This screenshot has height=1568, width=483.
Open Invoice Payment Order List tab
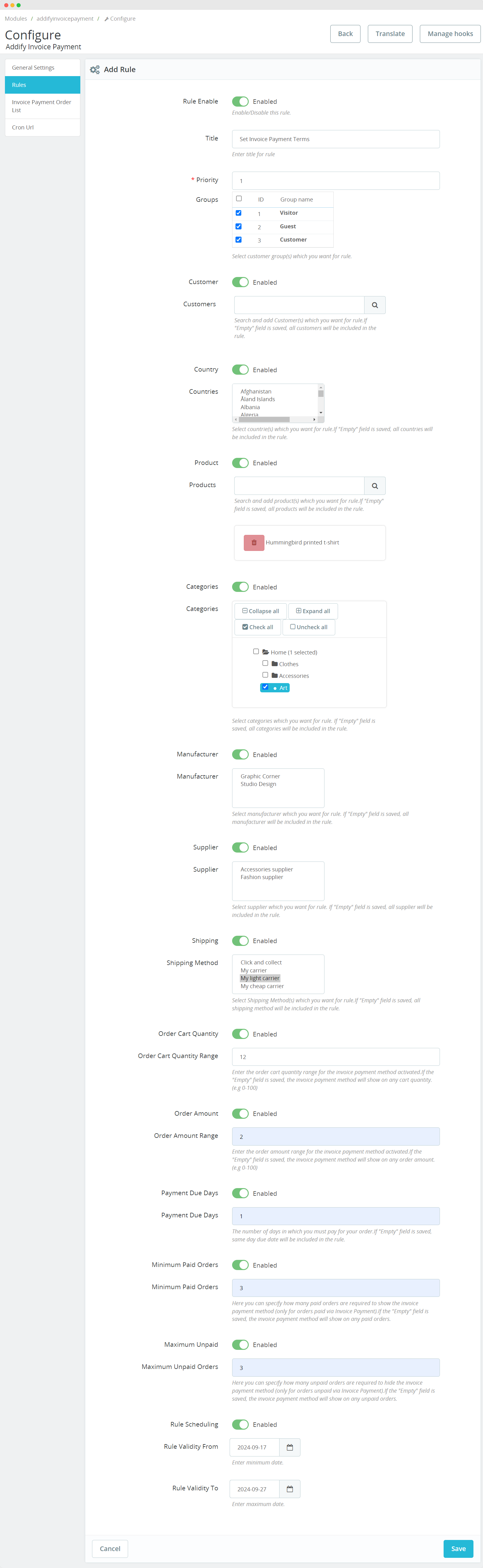pos(42,106)
